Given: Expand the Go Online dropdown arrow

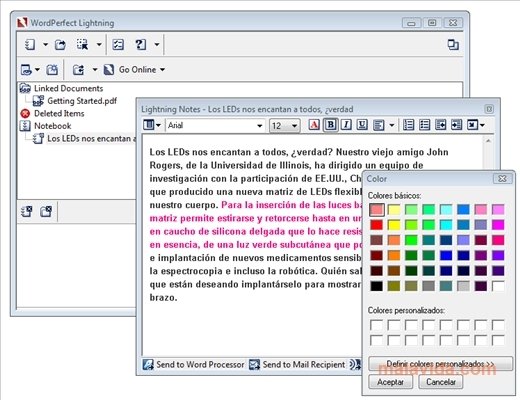Looking at the screenshot, I should point(162,70).
